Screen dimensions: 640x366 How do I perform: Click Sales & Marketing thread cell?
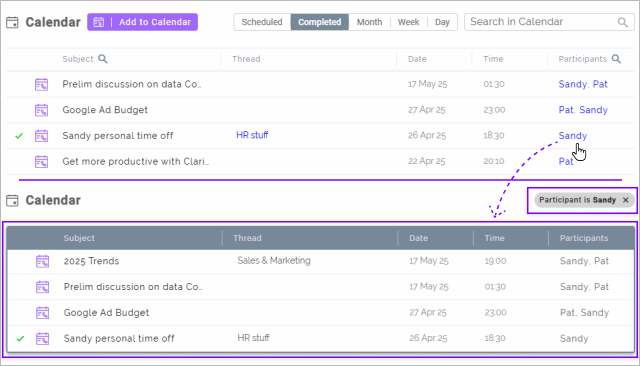[274, 261]
